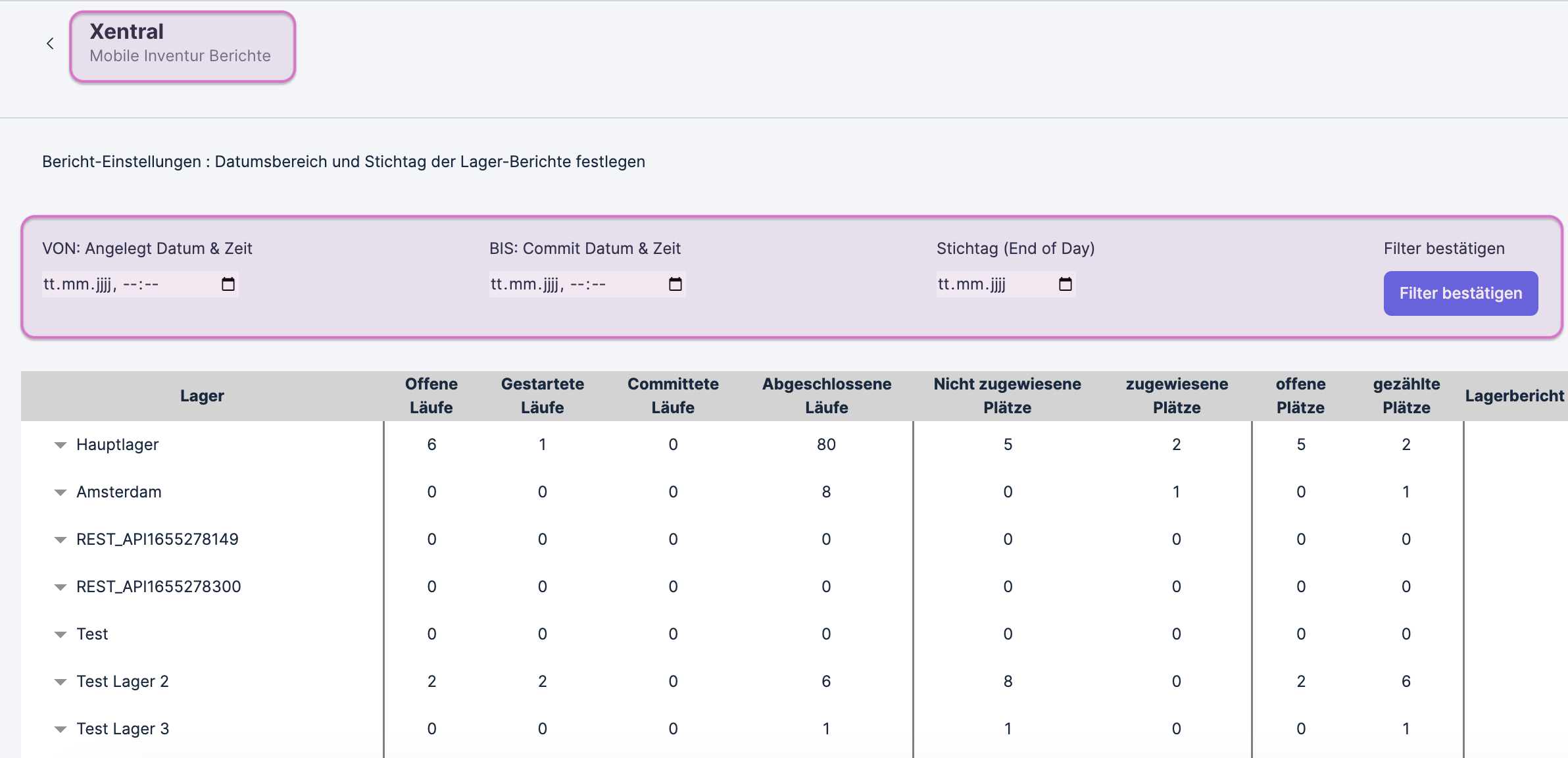
Task: Open calendar picker for Stichtag field
Action: click(x=1066, y=284)
